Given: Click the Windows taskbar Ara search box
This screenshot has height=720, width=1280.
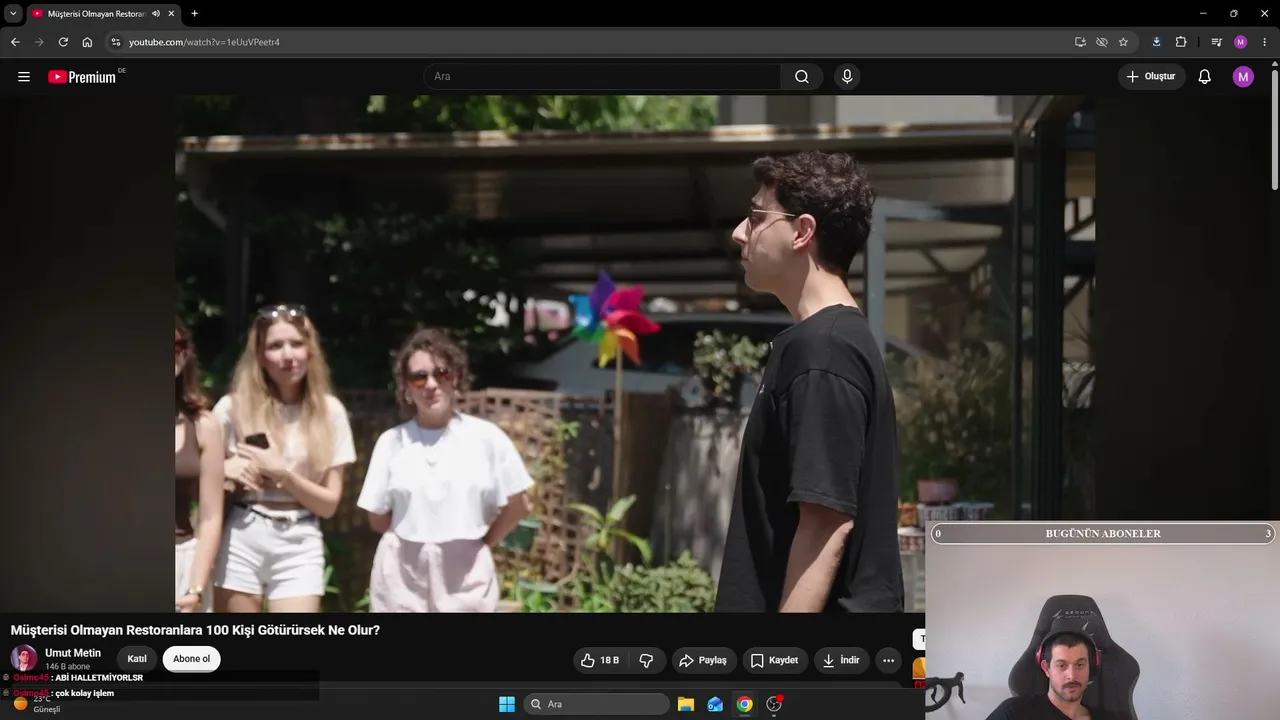Looking at the screenshot, I should pos(598,704).
